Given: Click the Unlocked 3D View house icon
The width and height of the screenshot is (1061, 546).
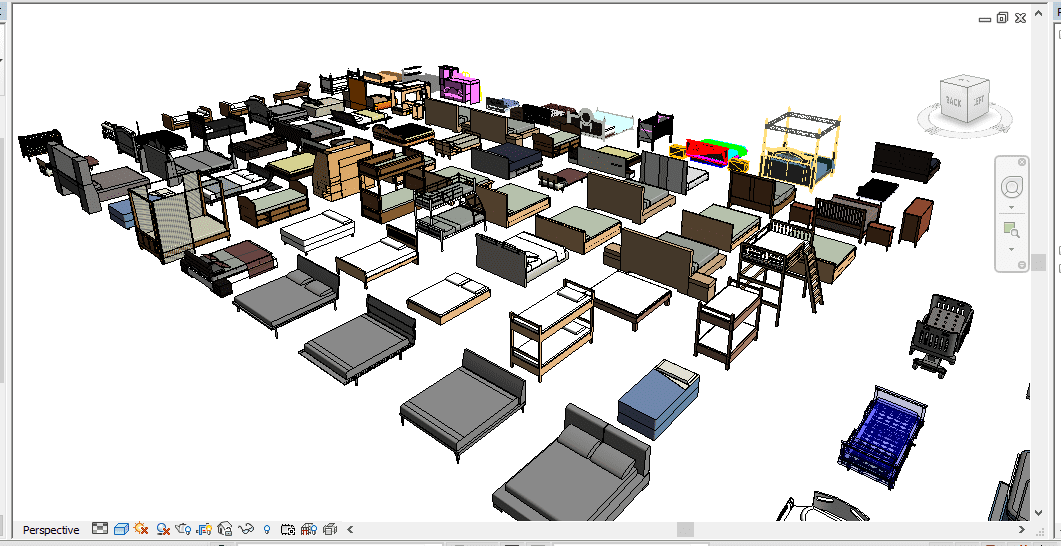Looking at the screenshot, I should click(x=225, y=529).
